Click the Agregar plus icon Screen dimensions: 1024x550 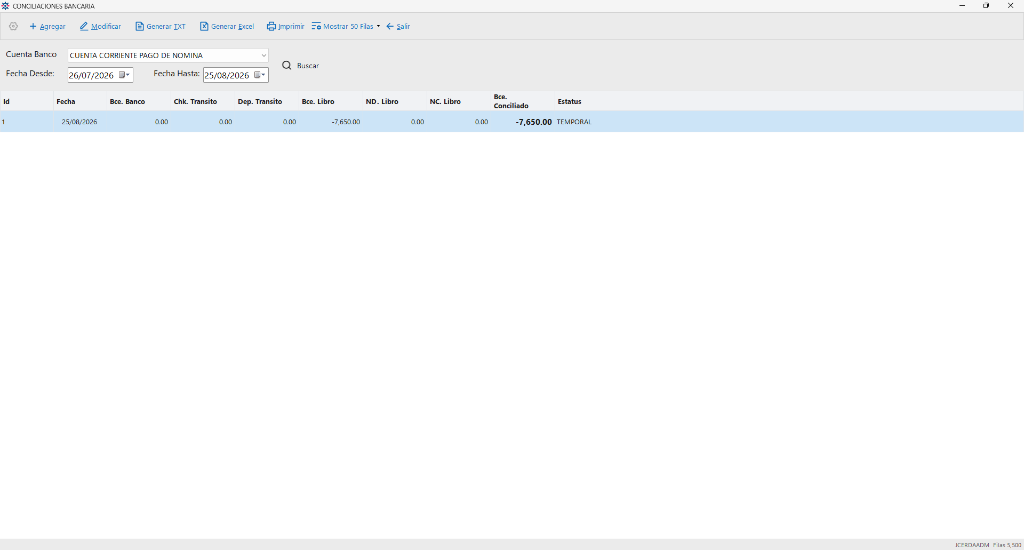[x=33, y=27]
